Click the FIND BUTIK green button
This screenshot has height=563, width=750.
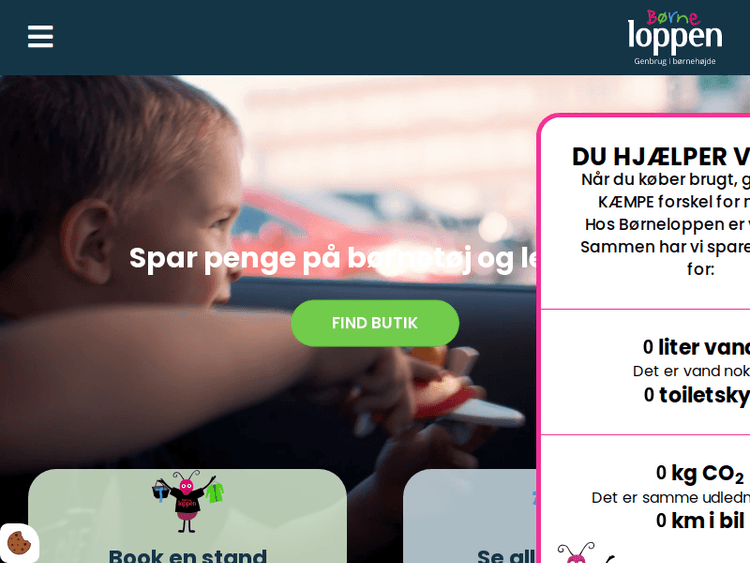pyautogui.click(x=375, y=323)
